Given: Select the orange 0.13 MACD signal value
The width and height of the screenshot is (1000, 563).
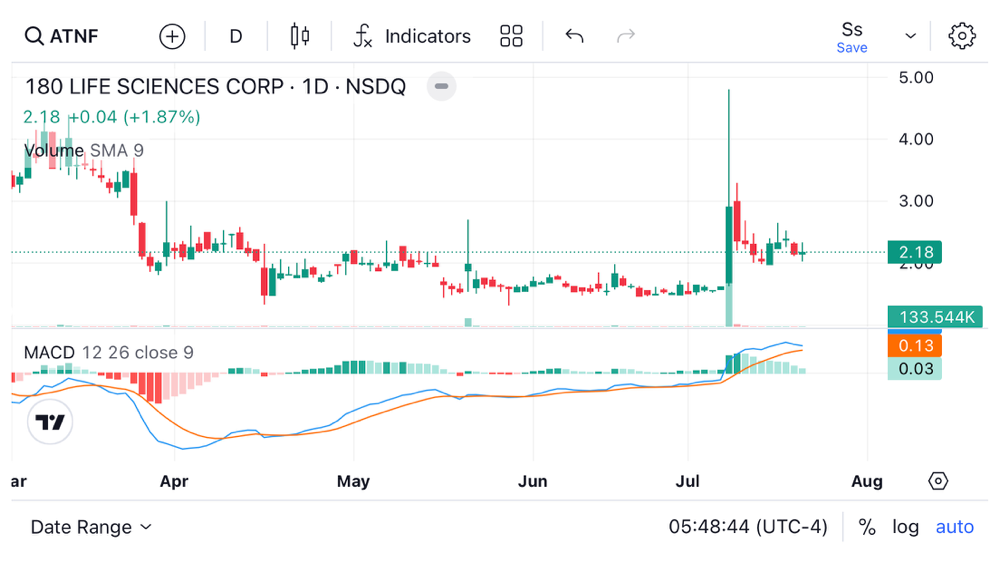Looking at the screenshot, I should (x=915, y=346).
